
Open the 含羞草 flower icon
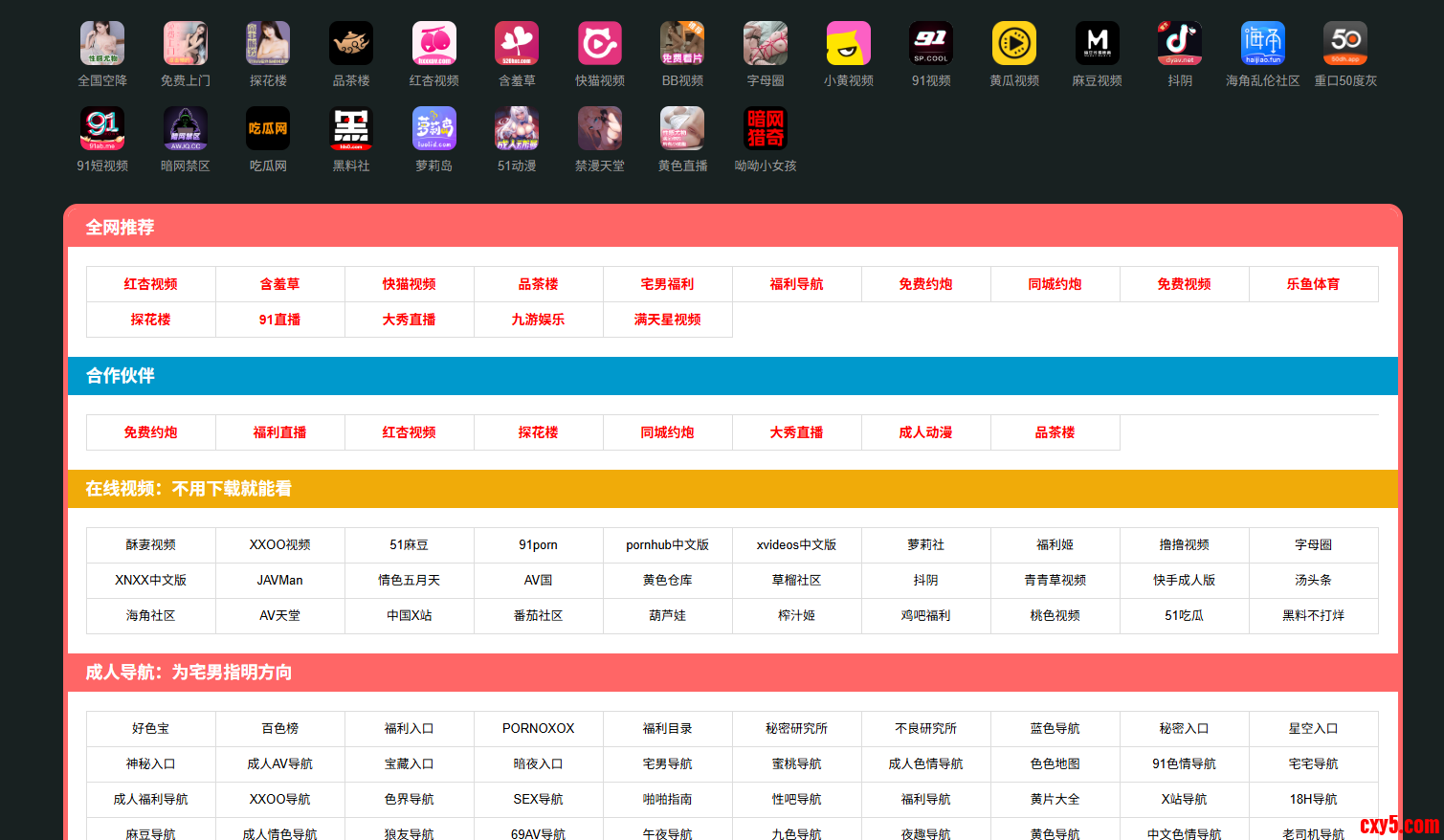(x=517, y=44)
